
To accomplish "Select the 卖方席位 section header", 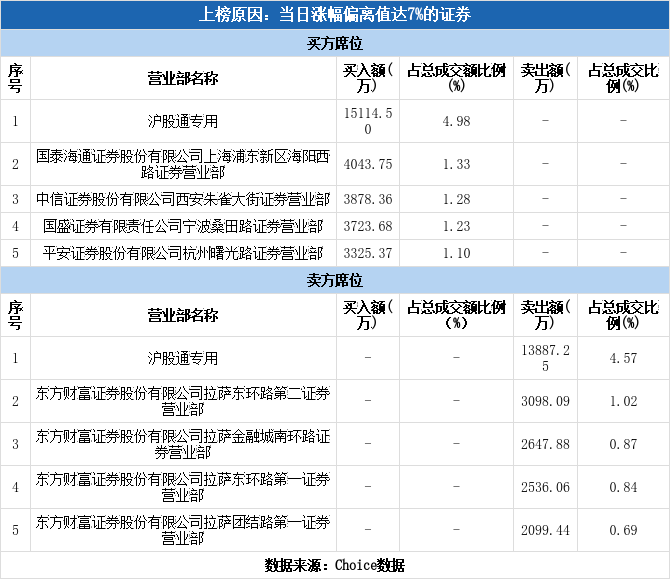I will [x=335, y=280].
